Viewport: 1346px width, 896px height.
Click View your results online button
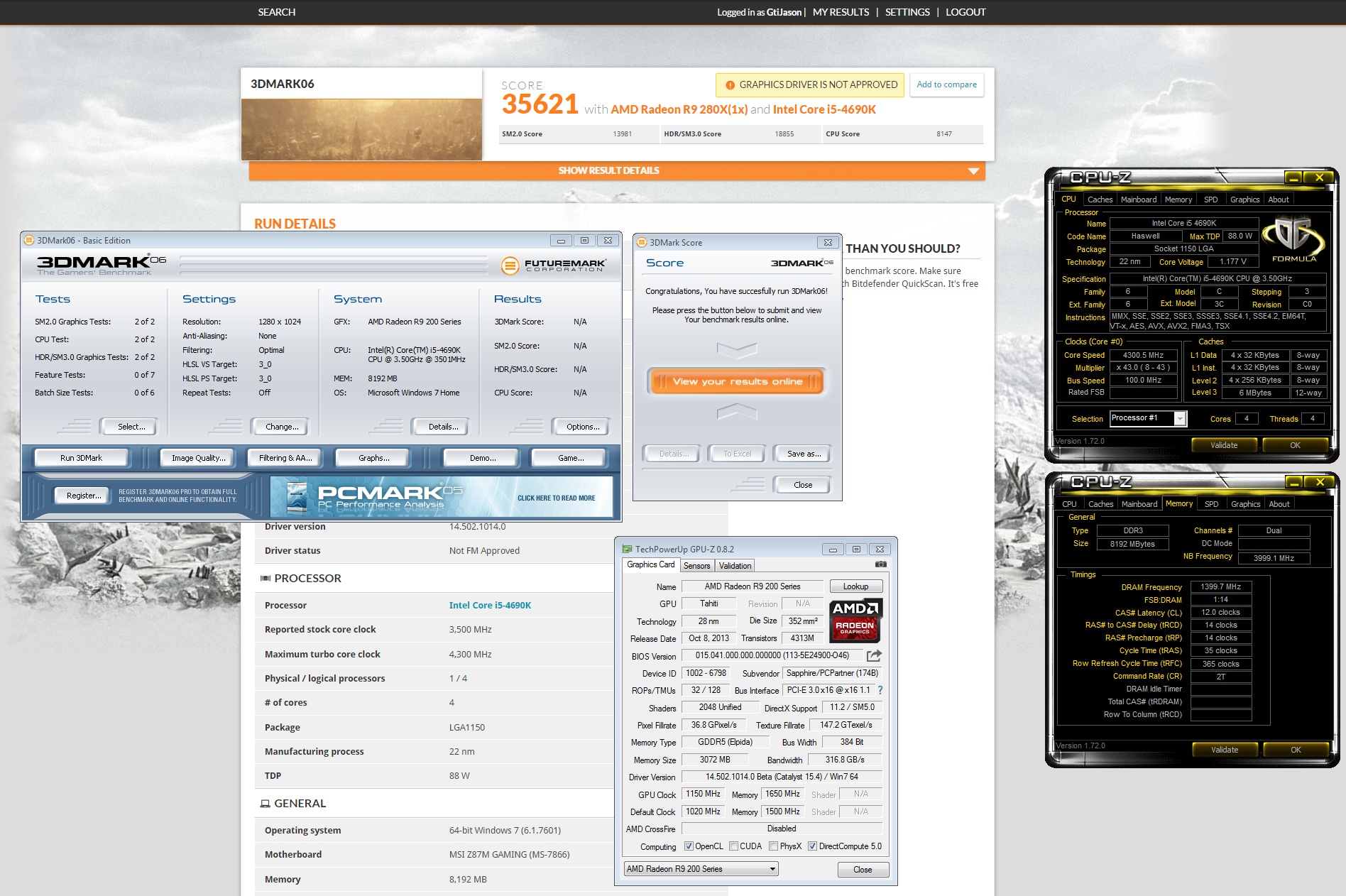coord(737,382)
